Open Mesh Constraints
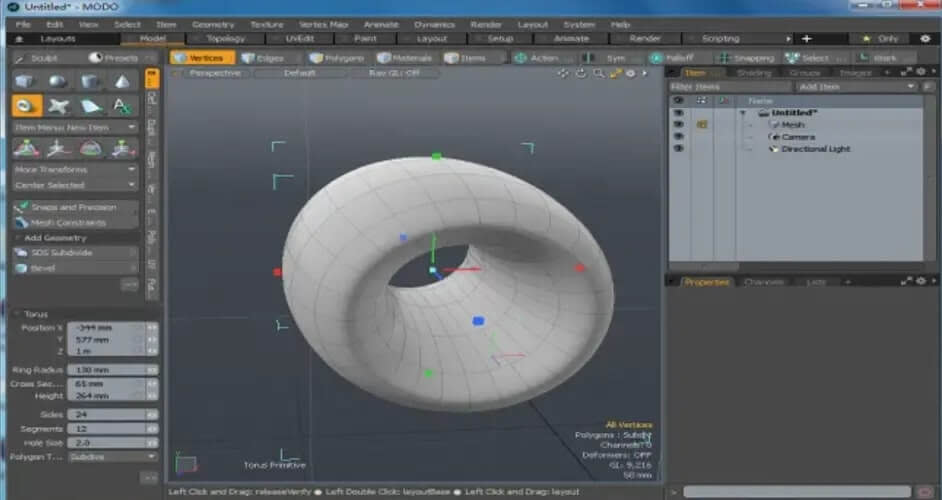Image resolution: width=942 pixels, height=500 pixels. click(x=75, y=222)
